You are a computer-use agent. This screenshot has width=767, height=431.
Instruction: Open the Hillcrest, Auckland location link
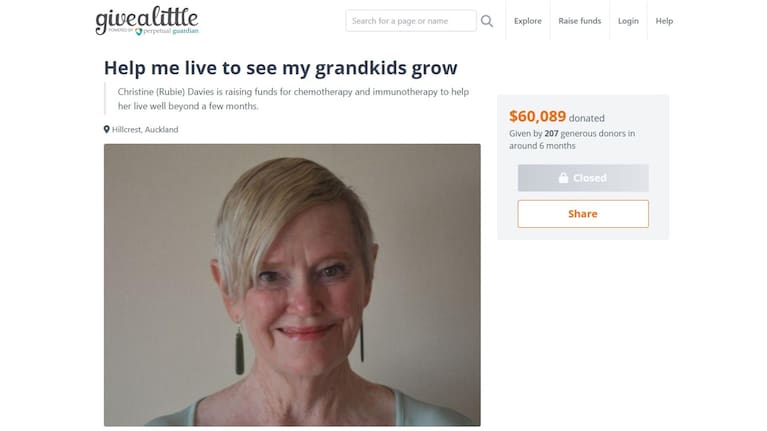click(x=145, y=130)
